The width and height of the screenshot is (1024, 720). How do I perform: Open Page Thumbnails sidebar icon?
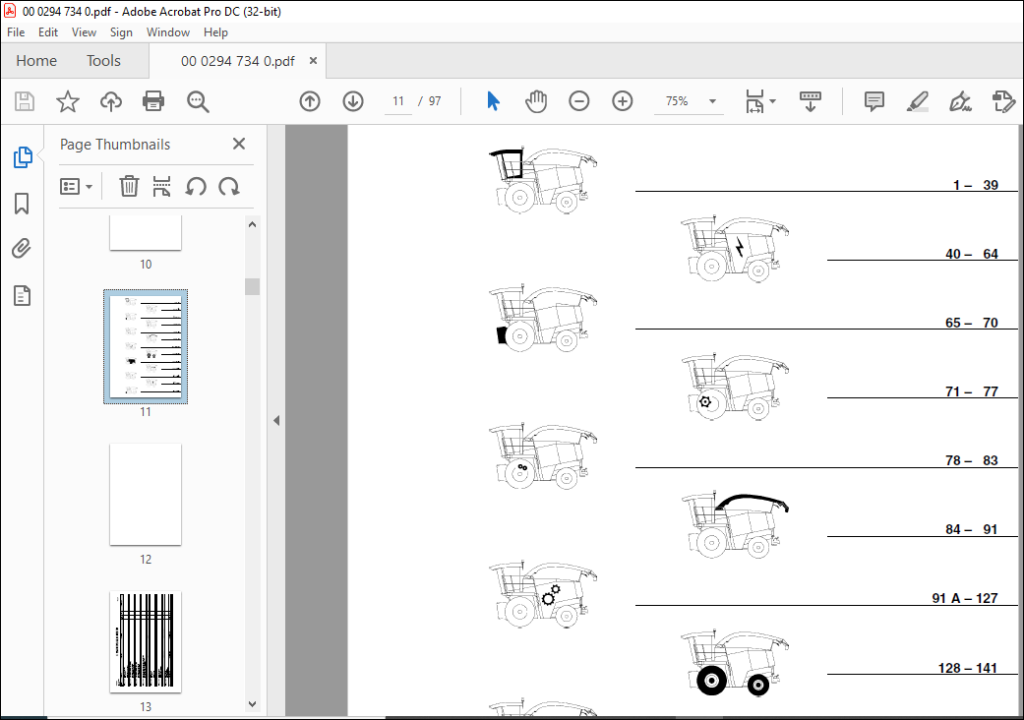pyautogui.click(x=22, y=157)
